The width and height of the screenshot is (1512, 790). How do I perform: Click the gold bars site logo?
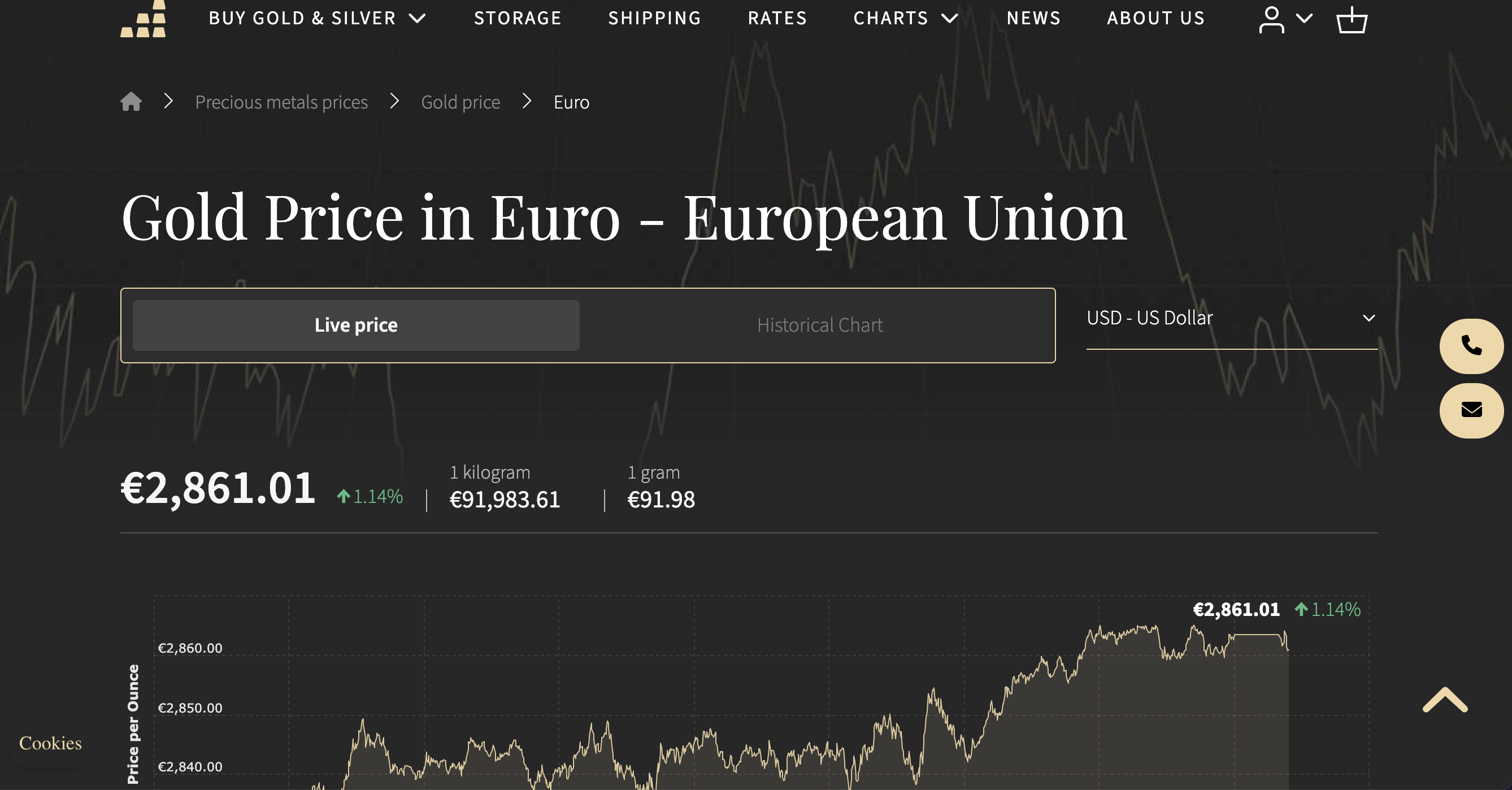tap(143, 19)
